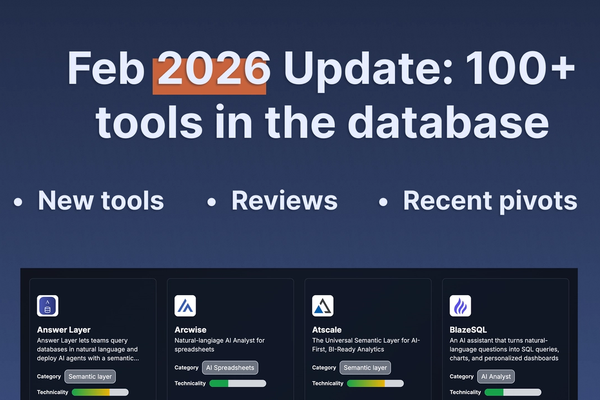Image resolution: width=600 pixels, height=400 pixels.
Task: Select Atscale's Semantic layer category tag
Action: click(x=365, y=367)
